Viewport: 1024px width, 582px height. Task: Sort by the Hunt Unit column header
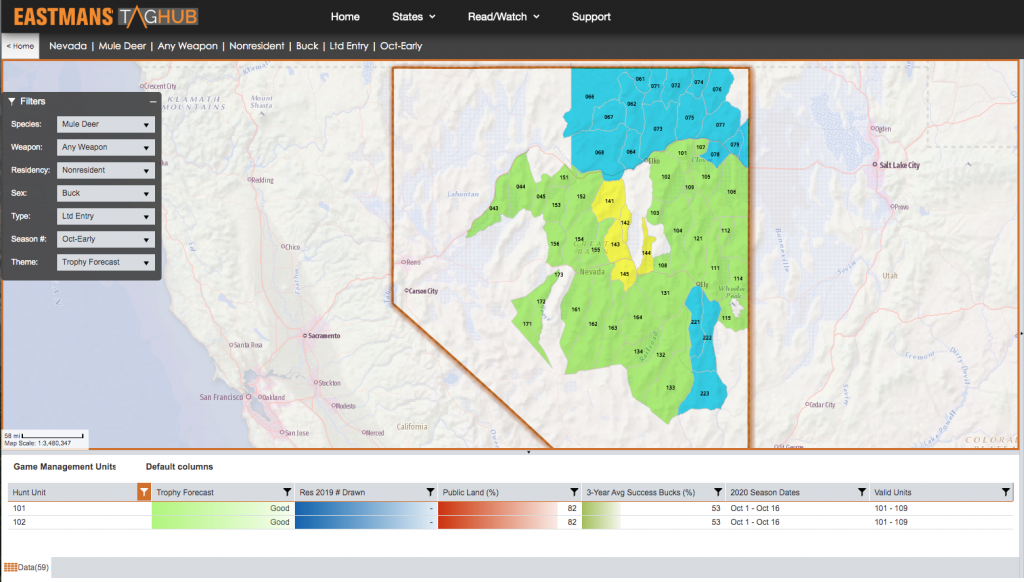[x=29, y=492]
